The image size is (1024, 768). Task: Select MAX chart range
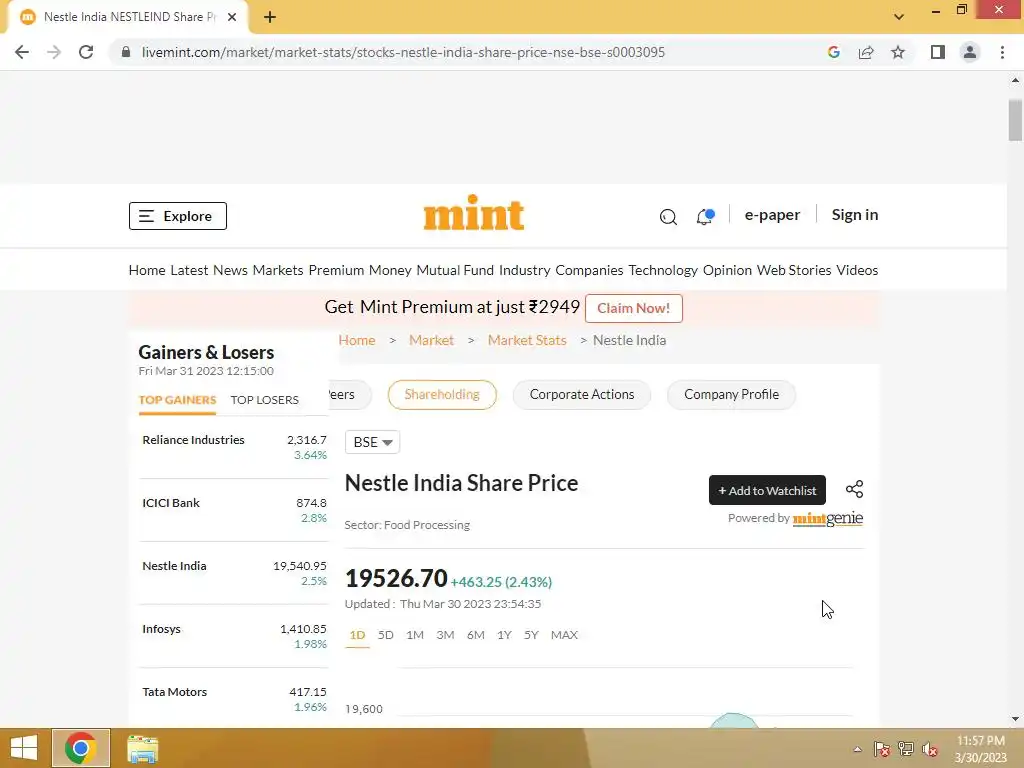564,635
